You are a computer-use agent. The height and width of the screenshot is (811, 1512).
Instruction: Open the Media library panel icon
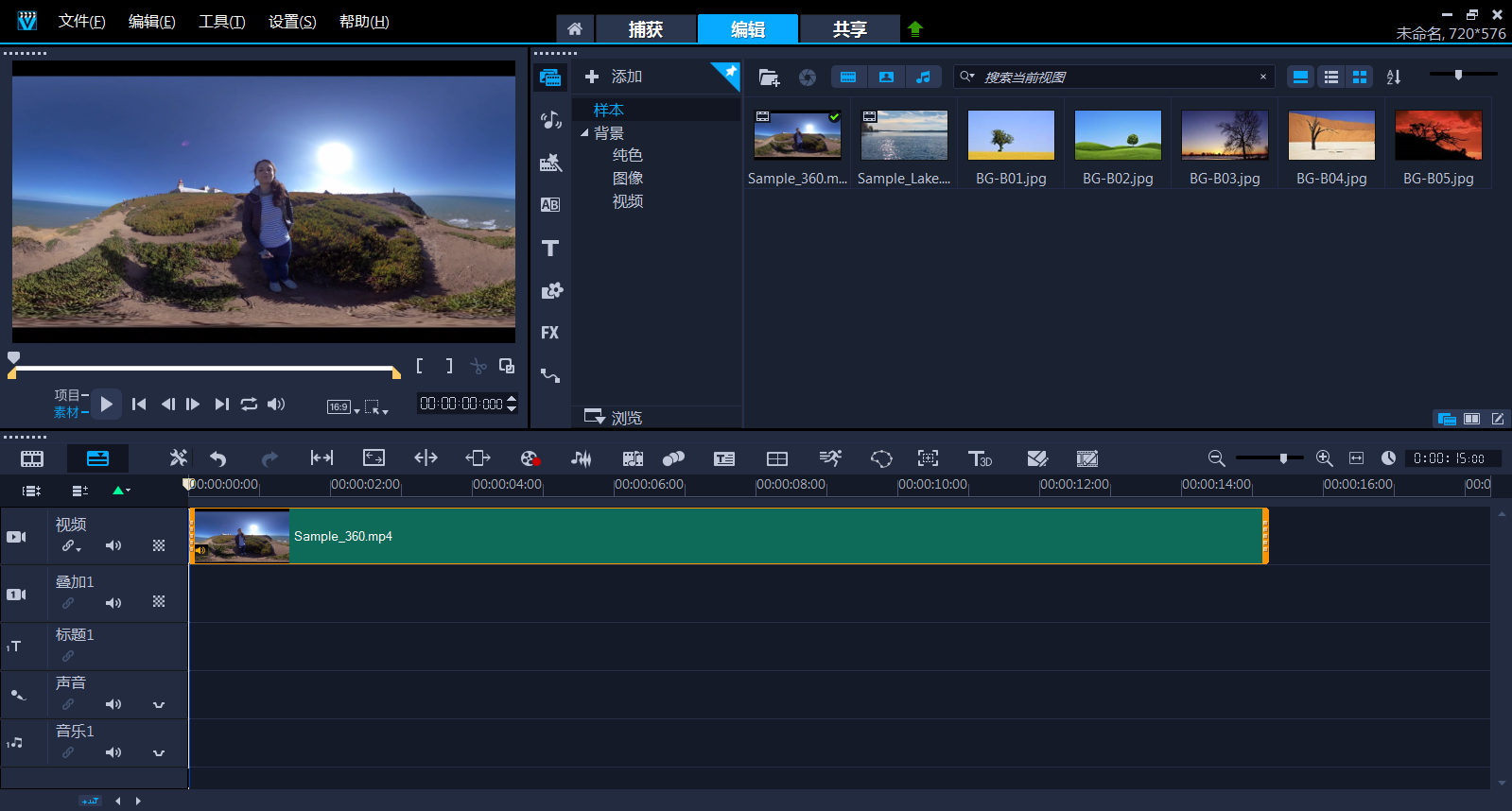[x=550, y=78]
